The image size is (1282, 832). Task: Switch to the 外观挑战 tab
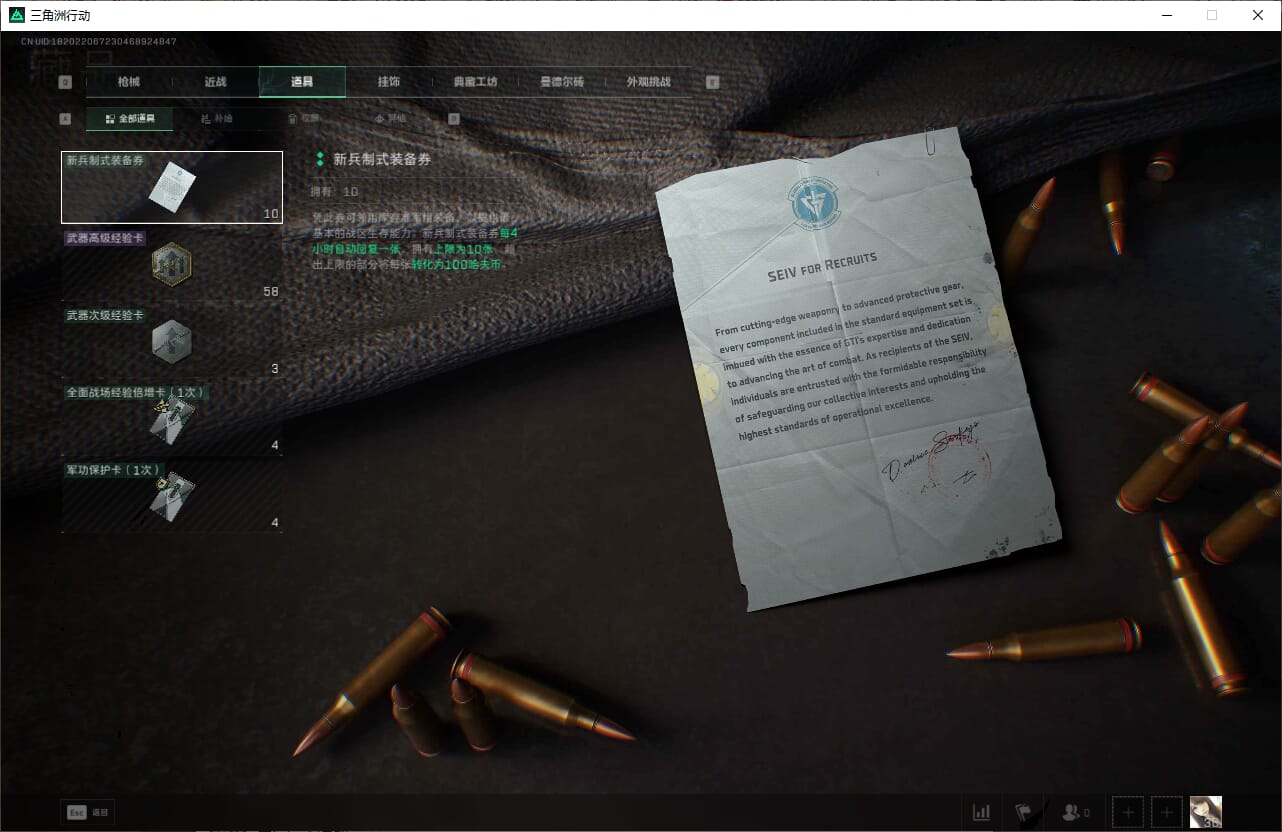click(x=648, y=82)
